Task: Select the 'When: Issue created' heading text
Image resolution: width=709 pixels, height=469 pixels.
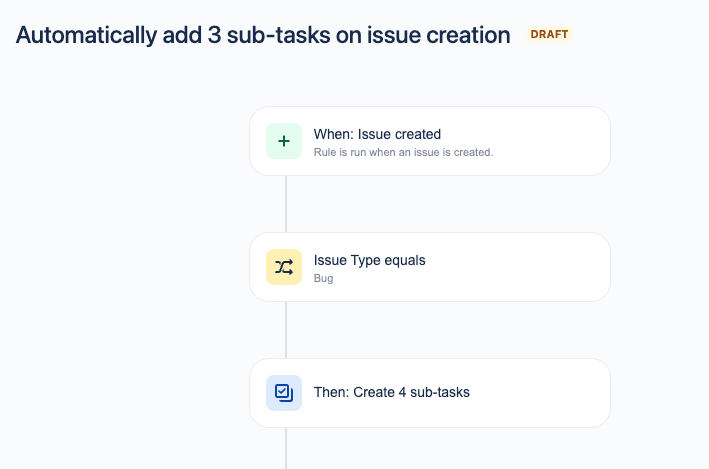Action: point(377,134)
